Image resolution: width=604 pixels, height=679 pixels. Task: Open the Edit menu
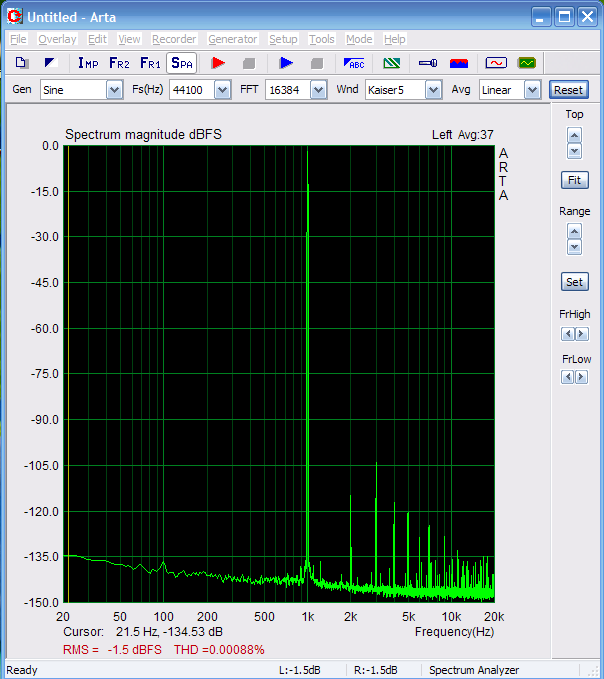click(x=97, y=39)
